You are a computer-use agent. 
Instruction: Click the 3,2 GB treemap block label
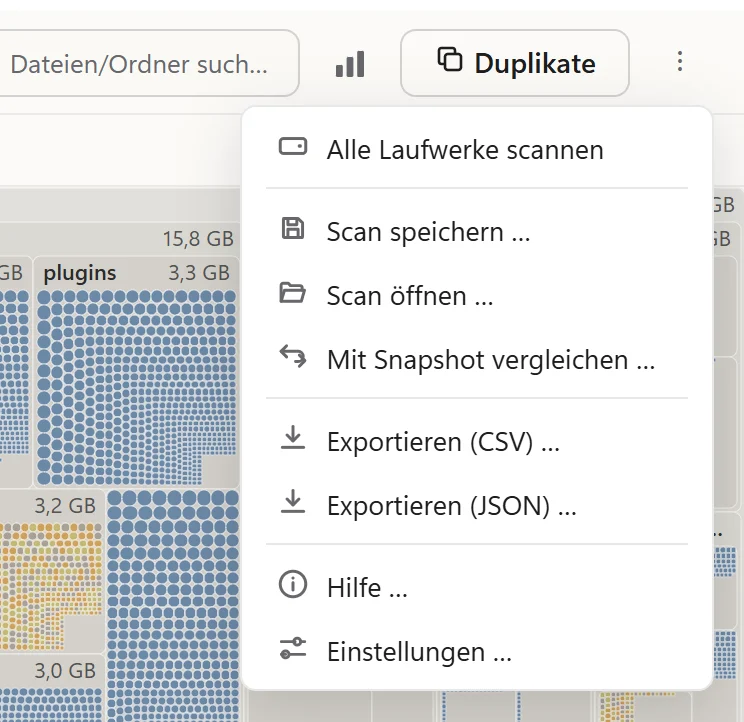pos(65,506)
